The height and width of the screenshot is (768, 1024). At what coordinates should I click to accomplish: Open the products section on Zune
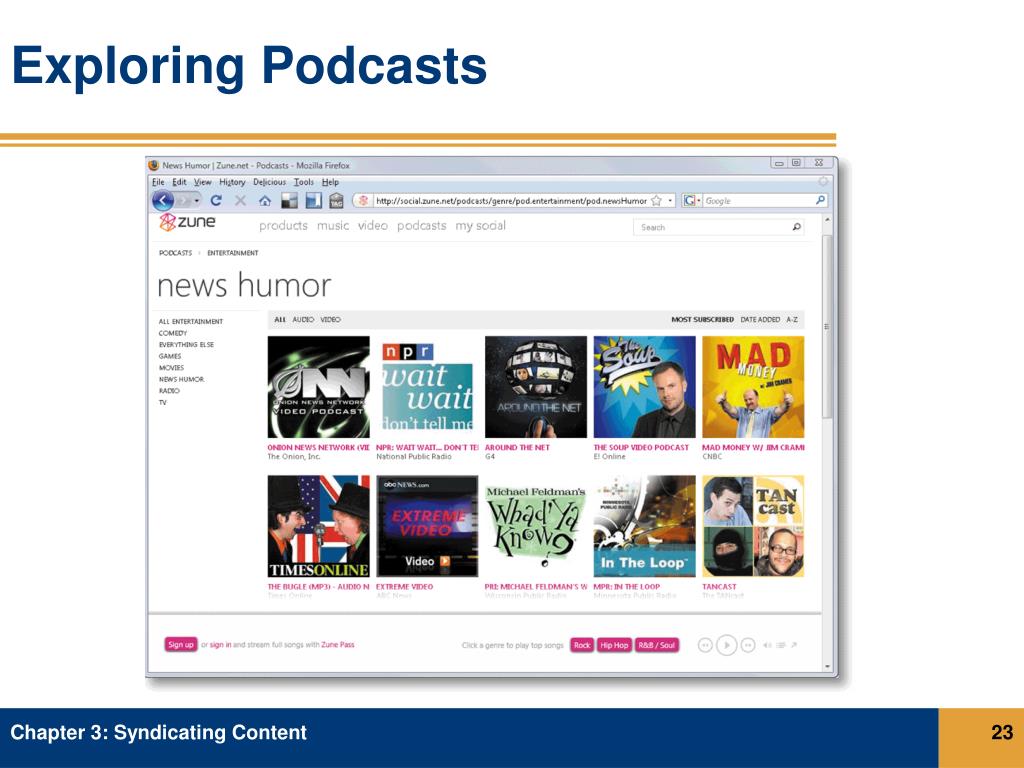(x=283, y=226)
